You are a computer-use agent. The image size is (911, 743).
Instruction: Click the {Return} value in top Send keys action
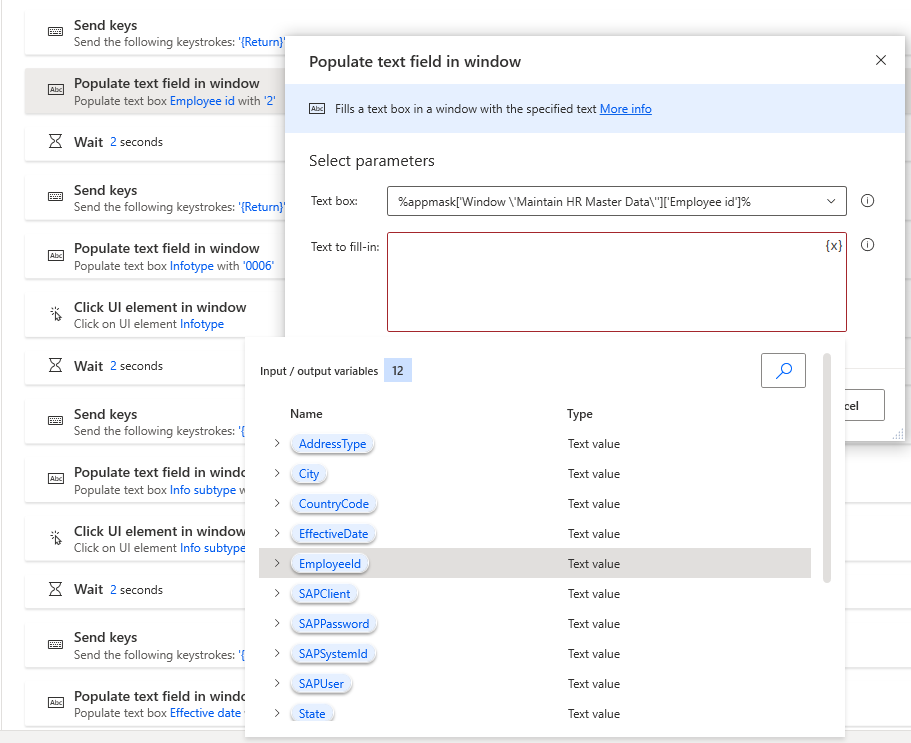click(x=261, y=42)
